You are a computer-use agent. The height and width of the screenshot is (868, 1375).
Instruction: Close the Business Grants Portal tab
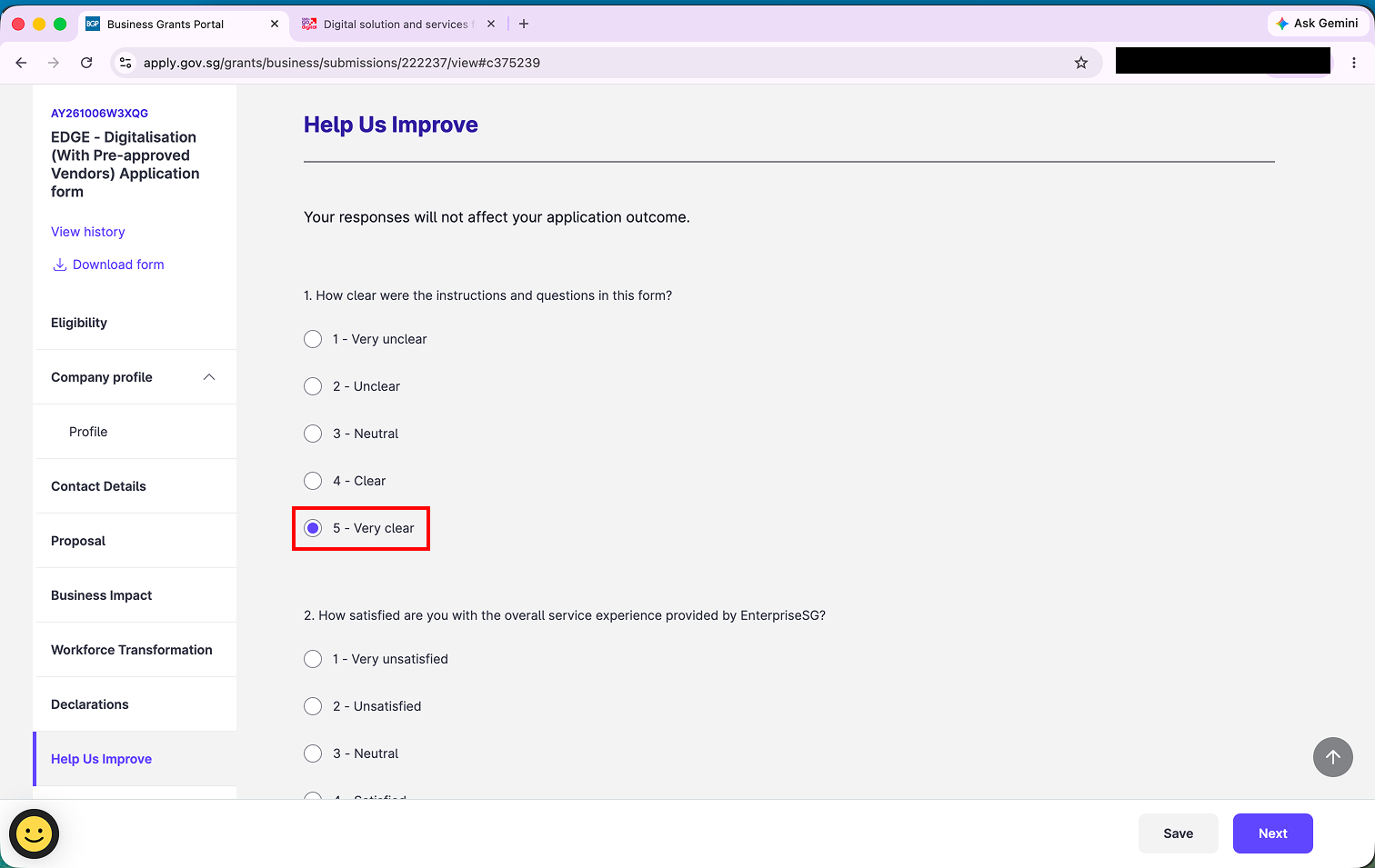coord(275,24)
